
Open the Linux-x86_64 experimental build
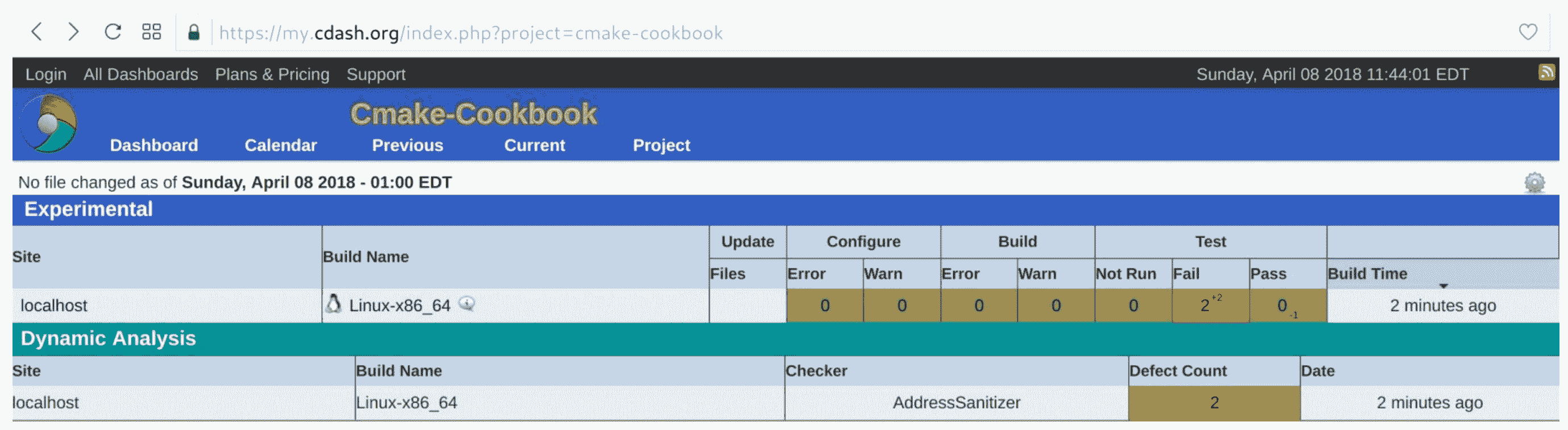tap(400, 306)
